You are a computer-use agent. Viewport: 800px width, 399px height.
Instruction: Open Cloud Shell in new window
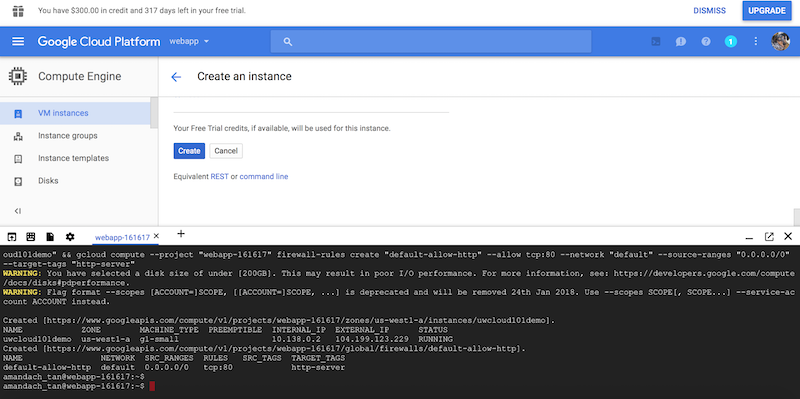769,236
